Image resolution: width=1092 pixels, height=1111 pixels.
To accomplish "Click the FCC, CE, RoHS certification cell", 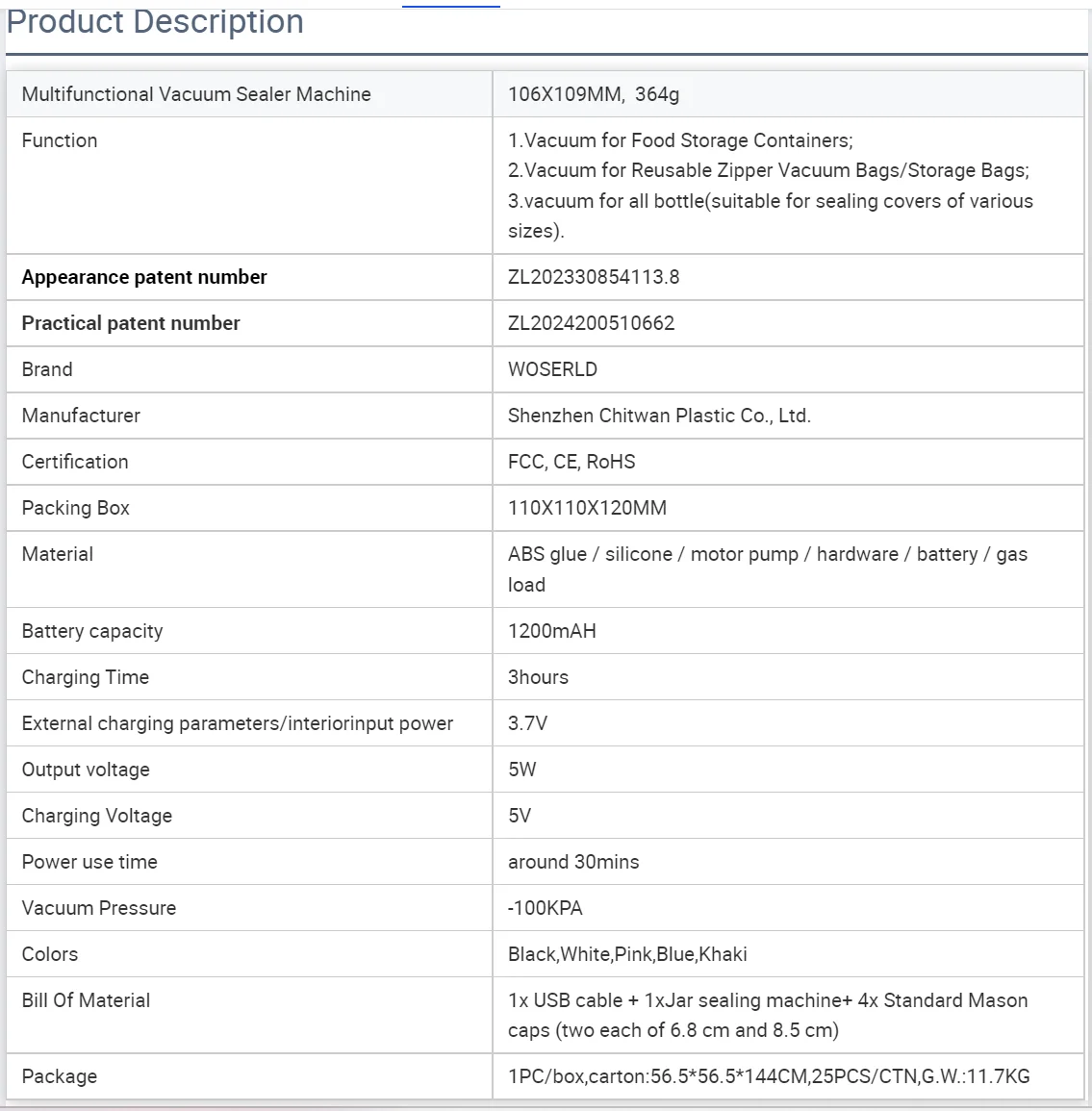I will click(x=571, y=462).
